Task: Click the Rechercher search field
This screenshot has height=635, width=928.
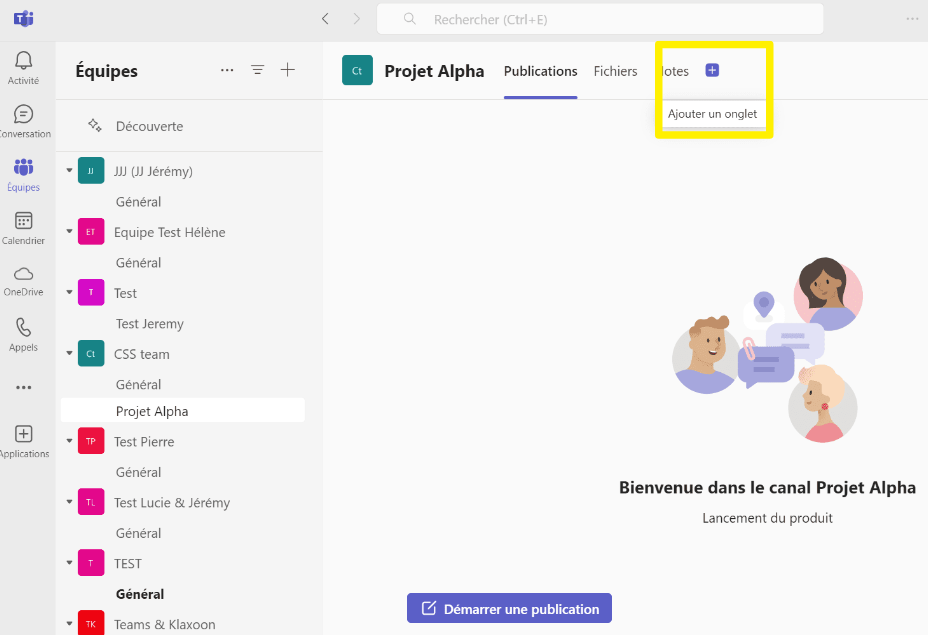Action: [x=600, y=19]
